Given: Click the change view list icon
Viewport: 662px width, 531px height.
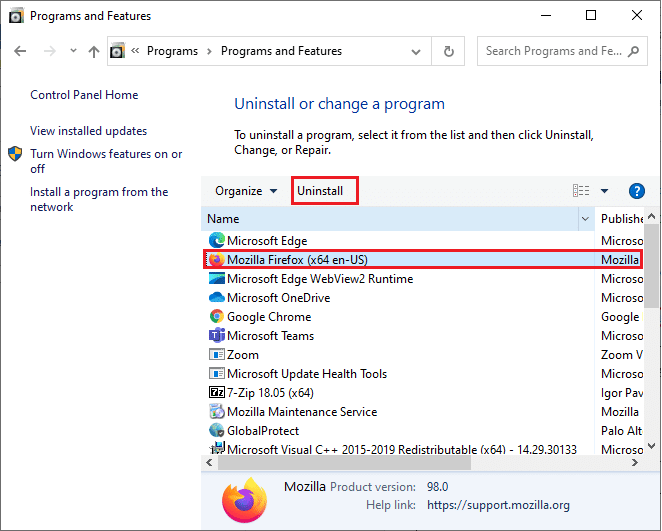Looking at the screenshot, I should coord(581,191).
